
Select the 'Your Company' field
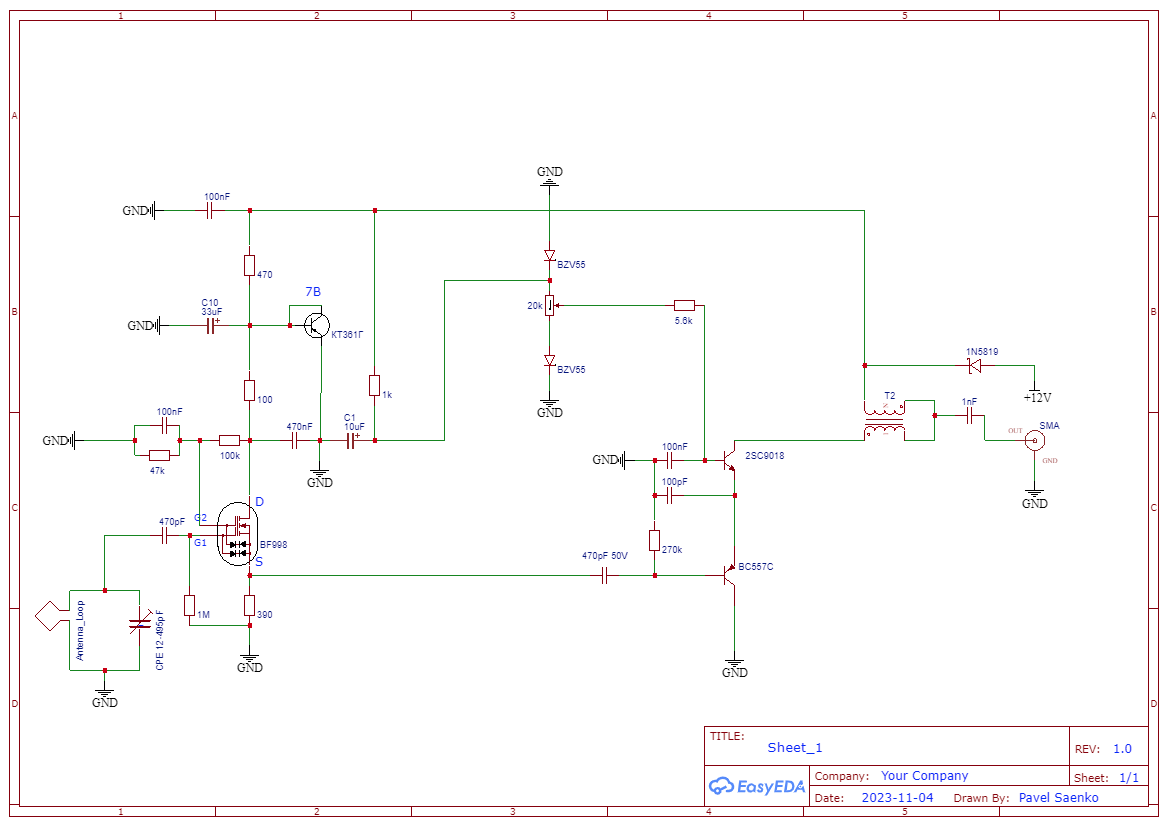[x=924, y=776]
